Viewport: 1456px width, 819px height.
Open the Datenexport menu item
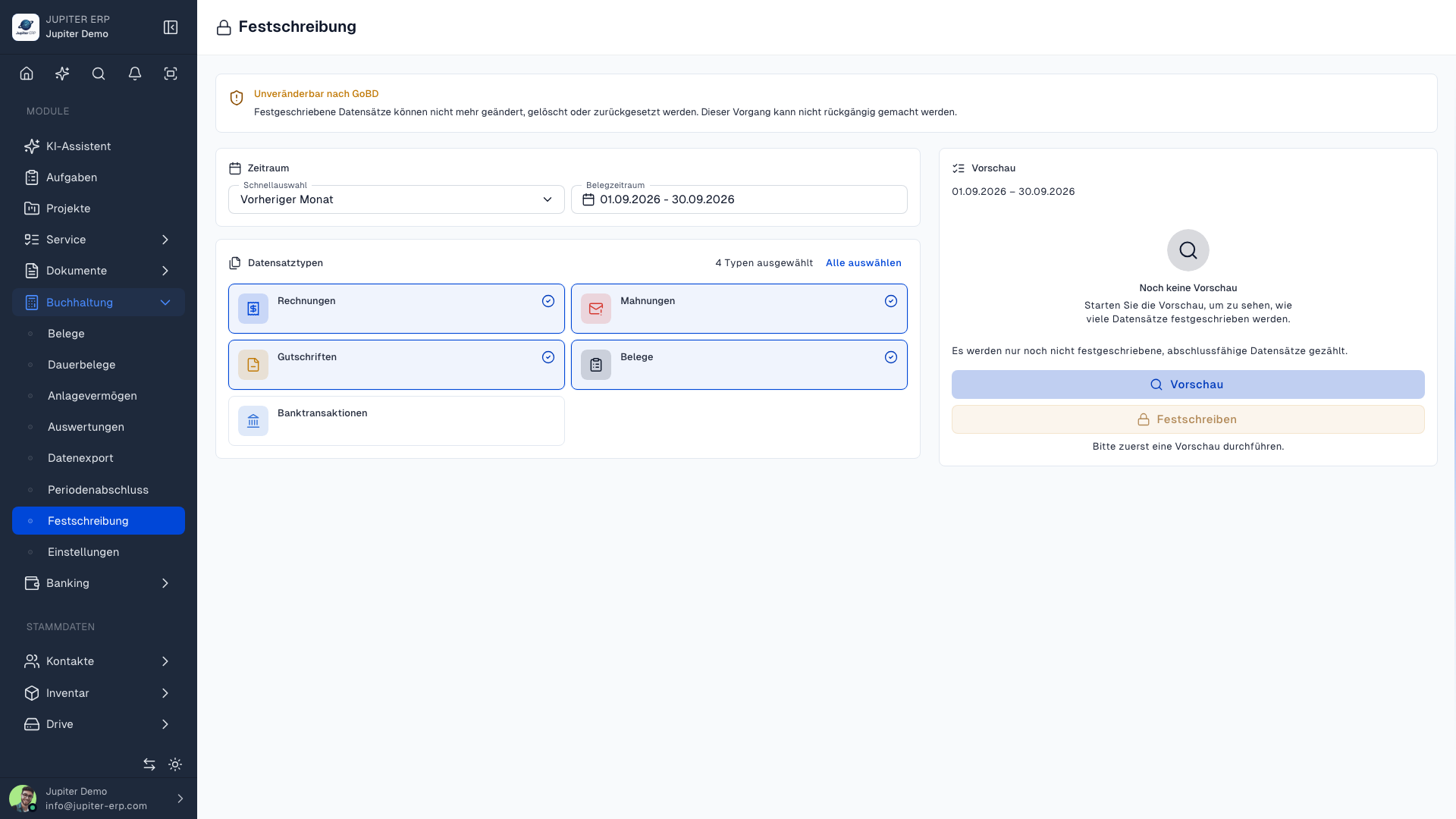[99, 458]
